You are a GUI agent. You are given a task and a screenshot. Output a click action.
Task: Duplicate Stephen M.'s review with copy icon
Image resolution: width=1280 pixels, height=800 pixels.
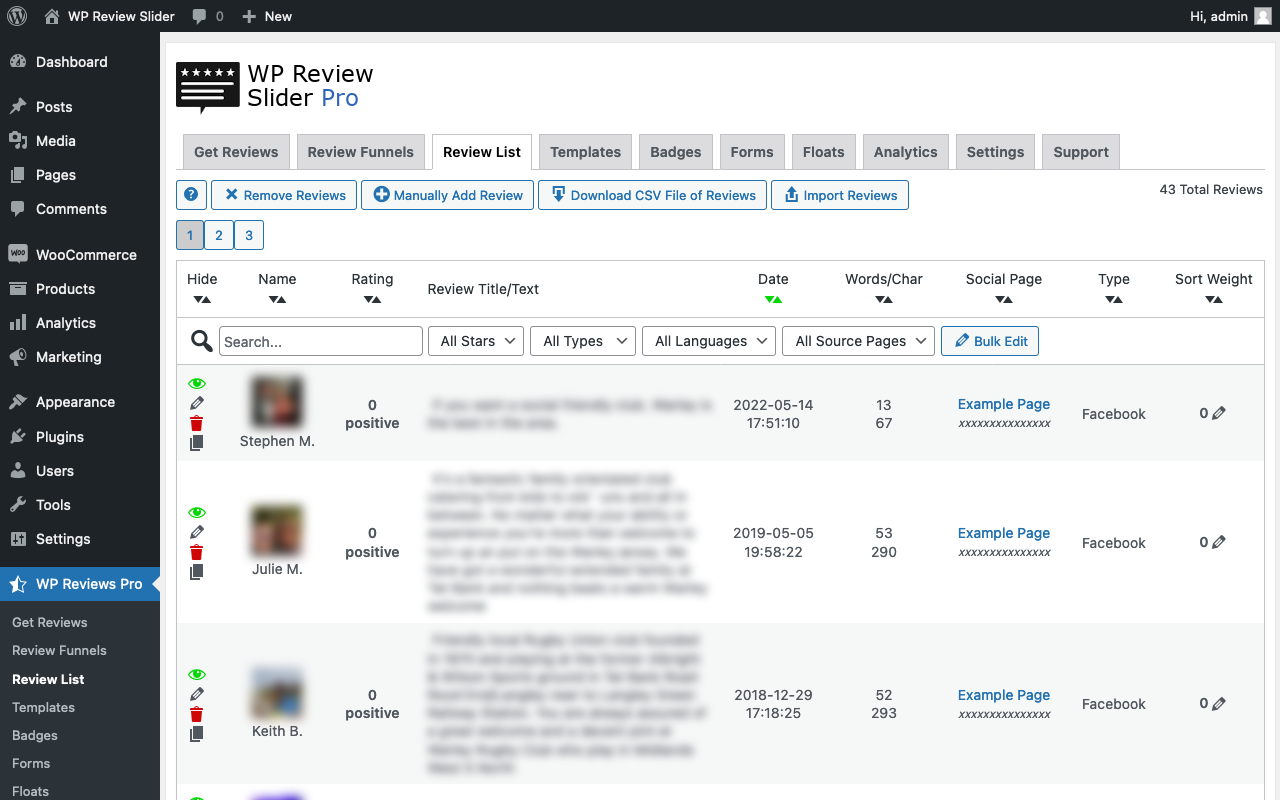pos(197,443)
